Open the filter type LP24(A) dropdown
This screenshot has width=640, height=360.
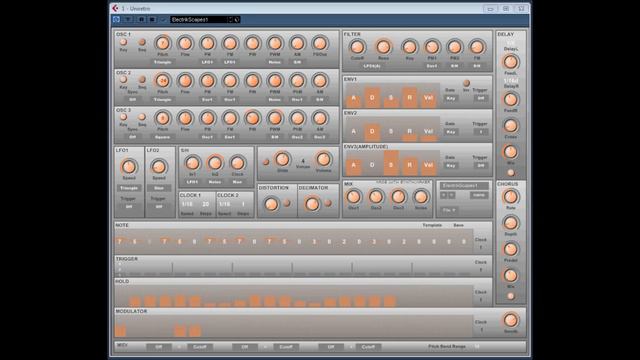(x=371, y=66)
